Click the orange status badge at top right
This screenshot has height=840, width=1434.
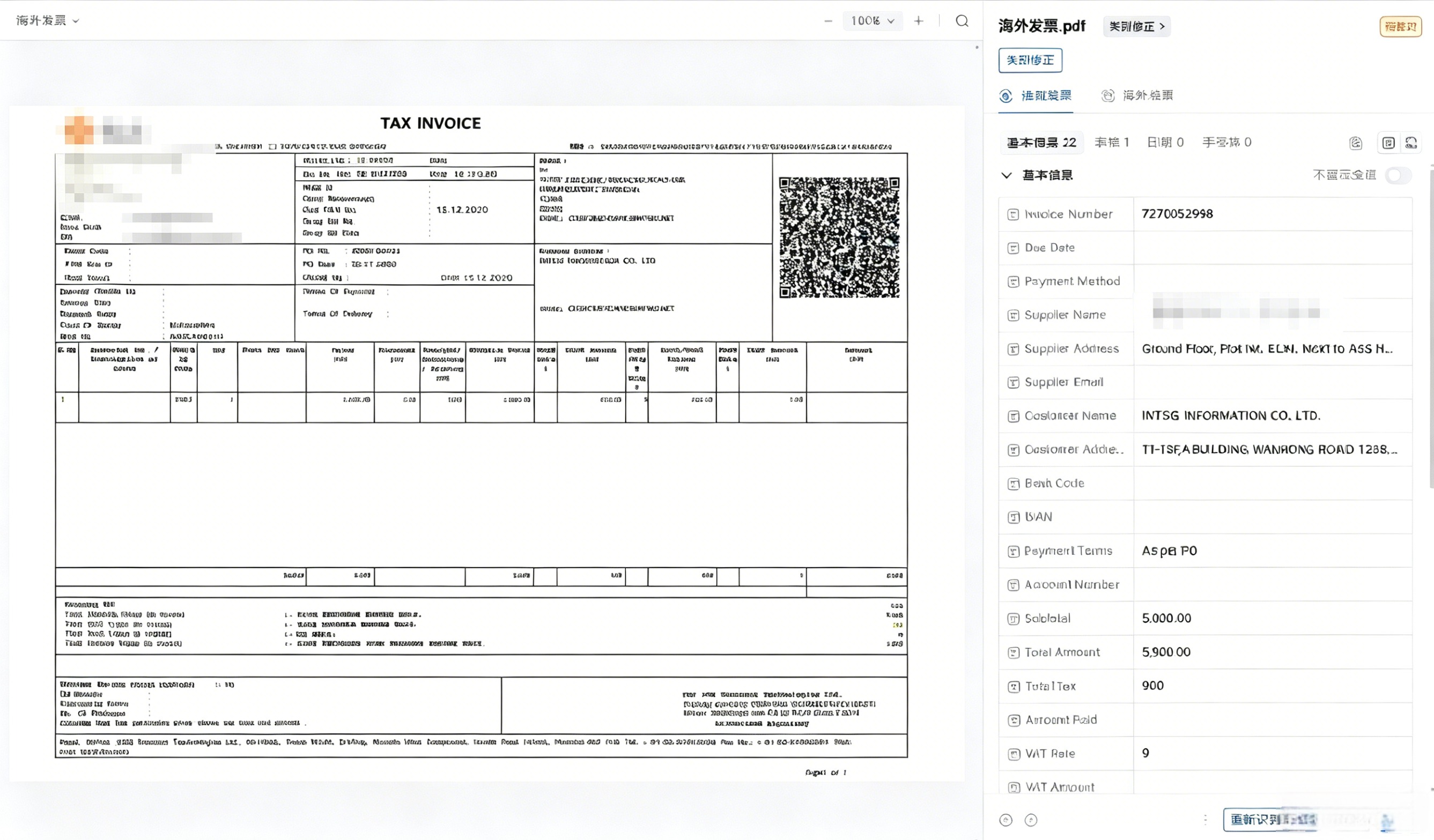tap(1400, 27)
